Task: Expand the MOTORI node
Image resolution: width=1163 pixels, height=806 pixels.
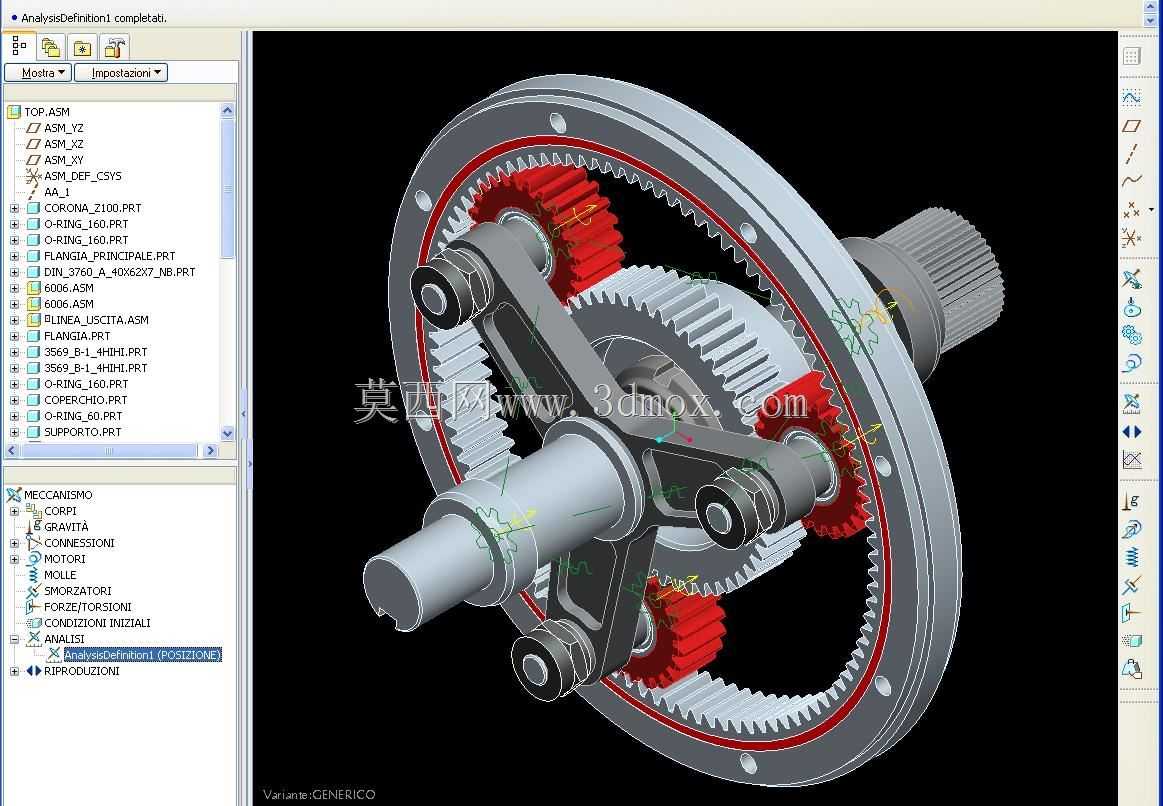Action: tap(14, 560)
